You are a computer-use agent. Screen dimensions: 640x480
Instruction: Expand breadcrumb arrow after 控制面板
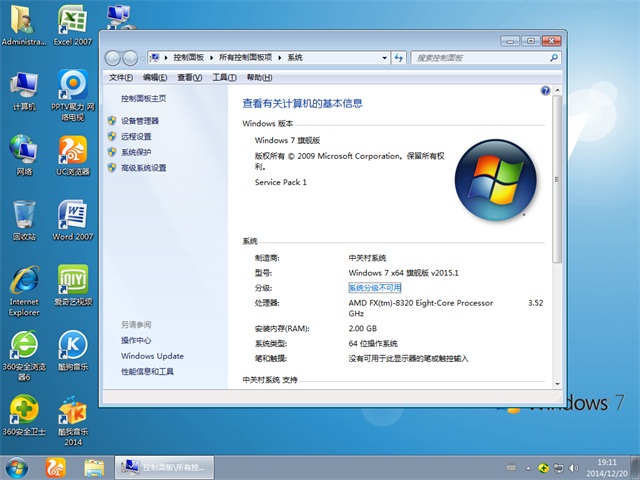211,58
